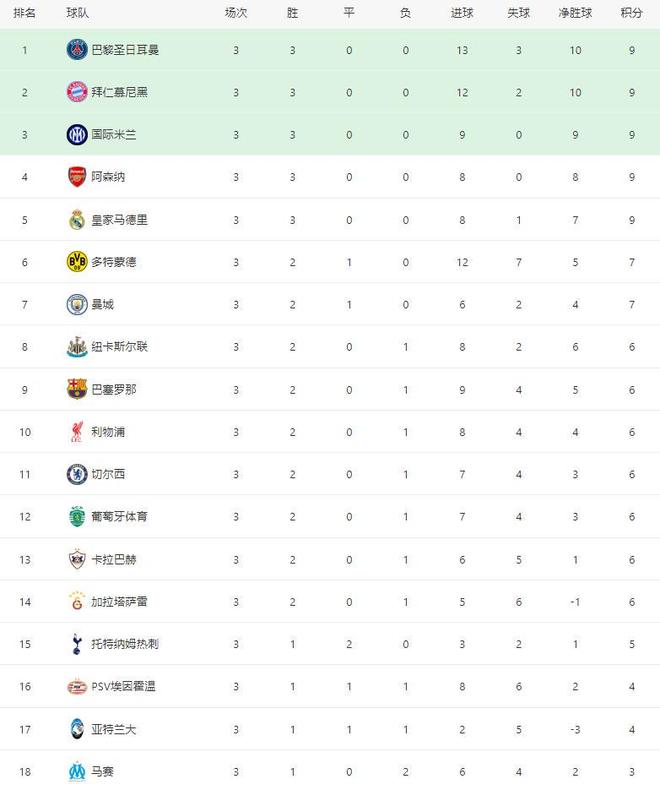Image resolution: width=660 pixels, height=790 pixels.
Task: Click the Arsenal cannon badge
Action: point(77,176)
